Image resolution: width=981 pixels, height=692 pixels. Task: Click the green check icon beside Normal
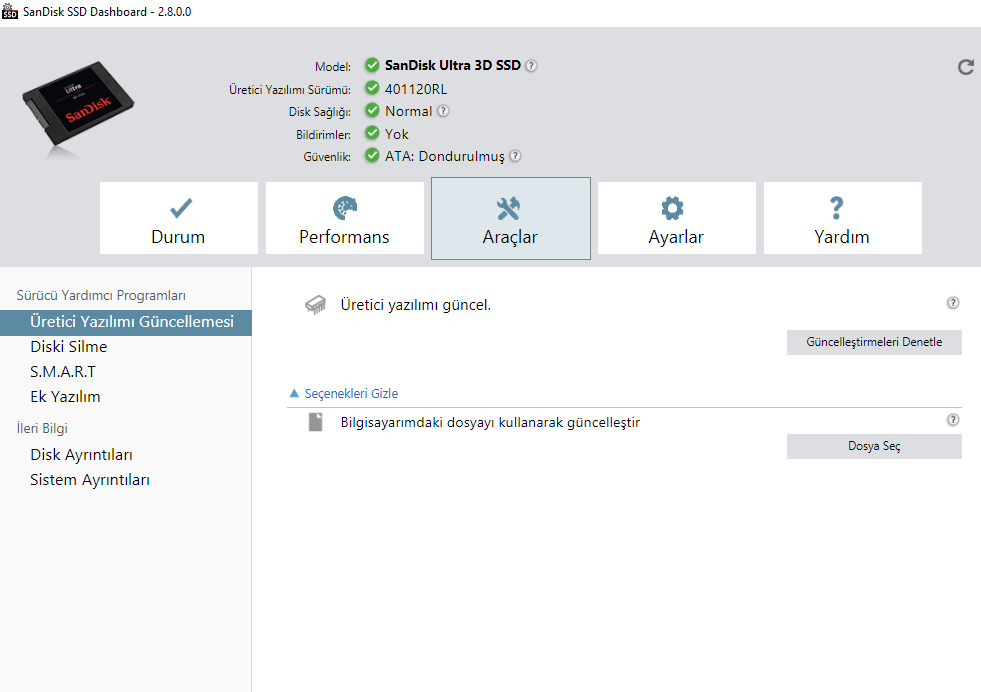pos(372,110)
